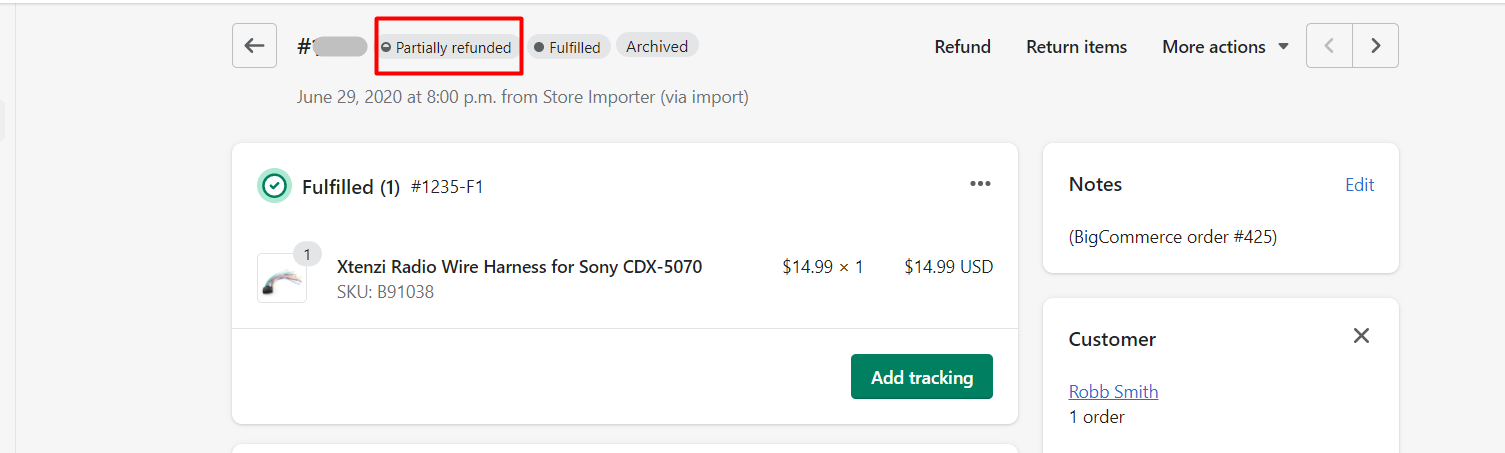1505x453 pixels.
Task: Click the BigCommerce order #425 note text
Action: pos(1172,237)
